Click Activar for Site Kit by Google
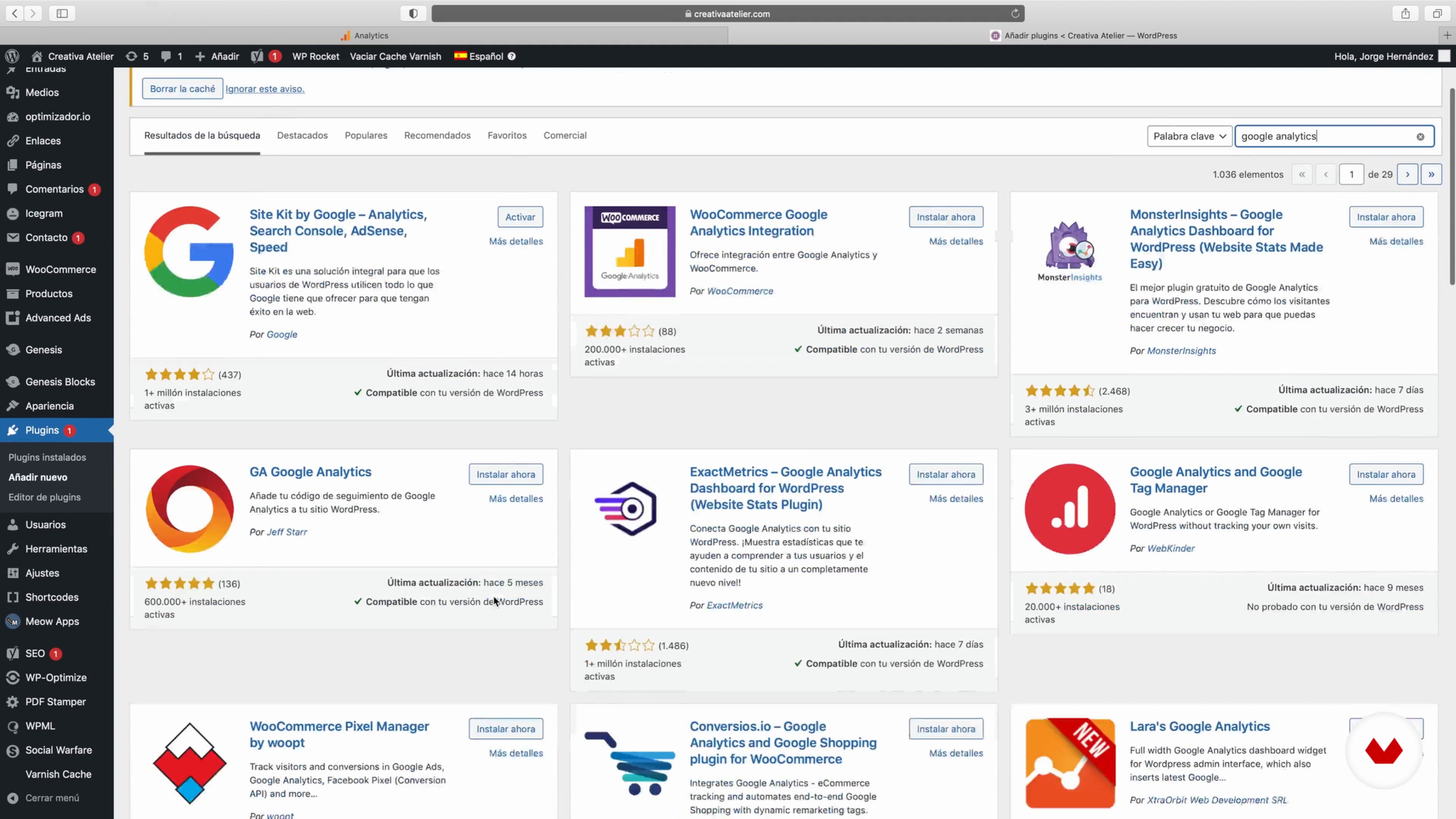Screen dimensions: 1456x819 point(520,217)
